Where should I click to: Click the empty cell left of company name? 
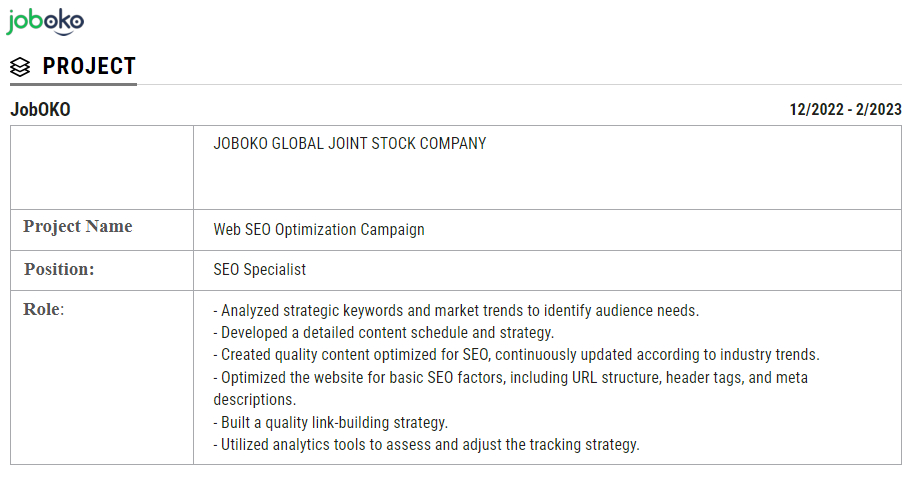(x=102, y=167)
